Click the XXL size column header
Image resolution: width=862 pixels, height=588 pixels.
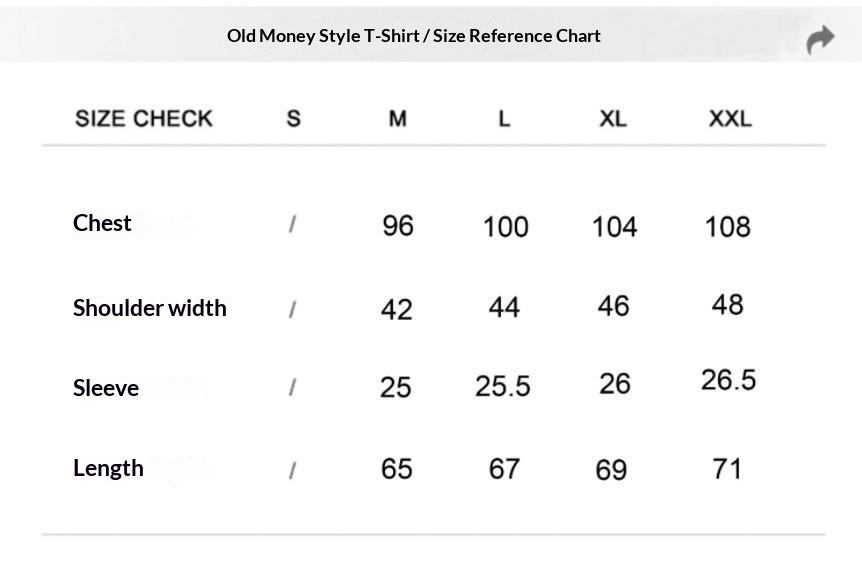[730, 119]
